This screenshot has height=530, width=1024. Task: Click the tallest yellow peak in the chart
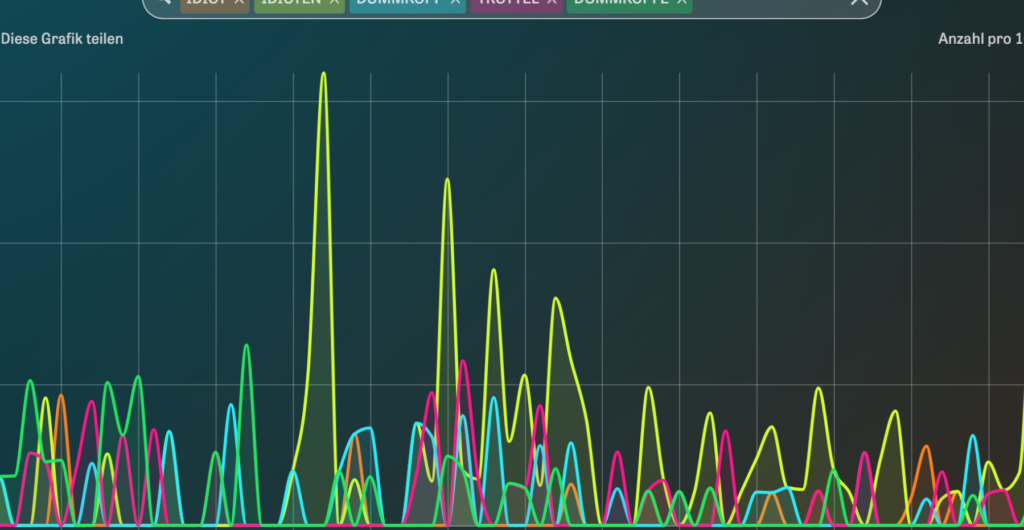point(323,73)
